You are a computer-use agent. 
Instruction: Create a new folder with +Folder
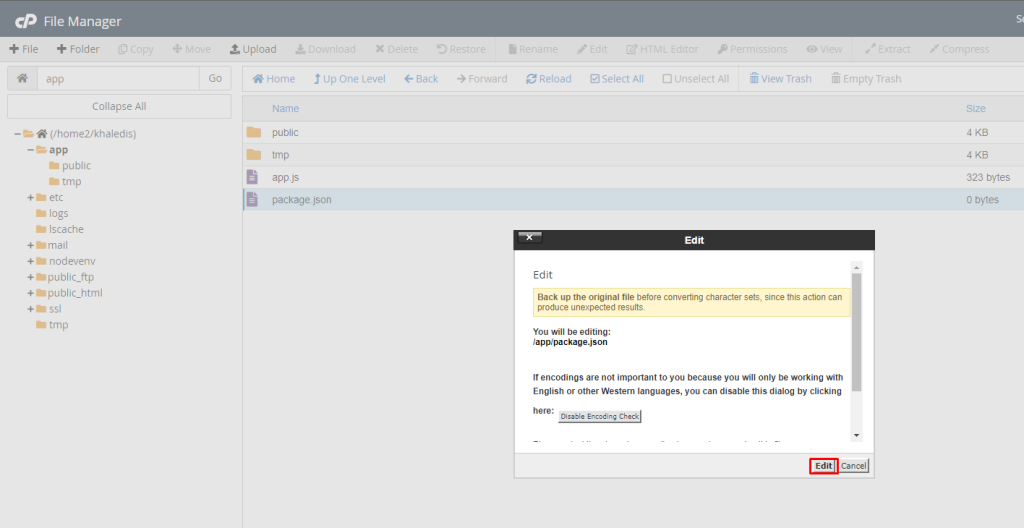(x=78, y=49)
